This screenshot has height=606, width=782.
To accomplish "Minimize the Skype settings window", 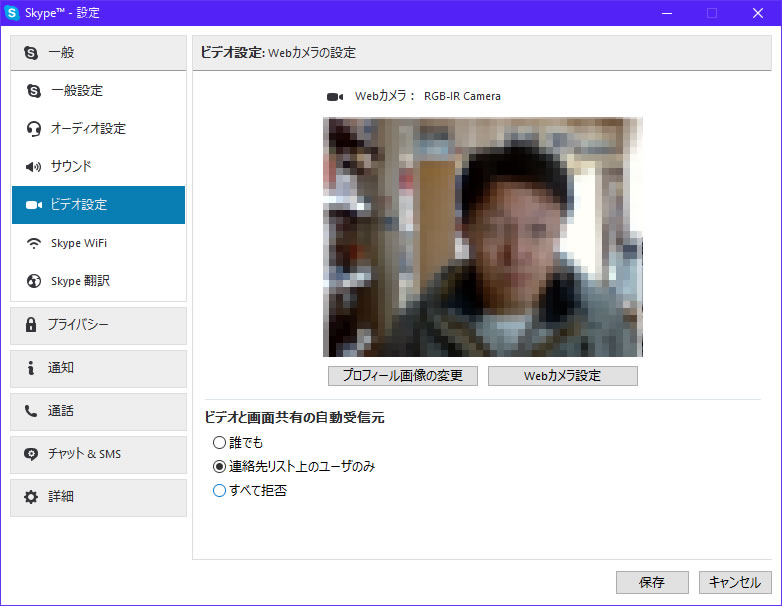I will [667, 13].
